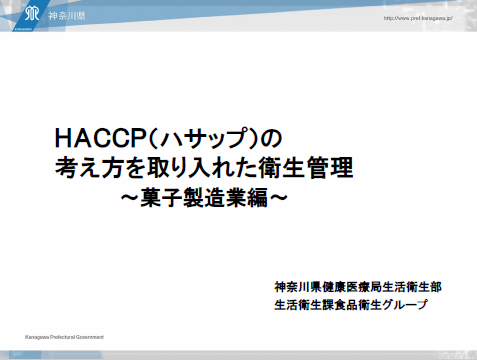Click the 生活衛生課食品衛生グループ line
The width and height of the screenshot is (477, 360).
coord(351,304)
